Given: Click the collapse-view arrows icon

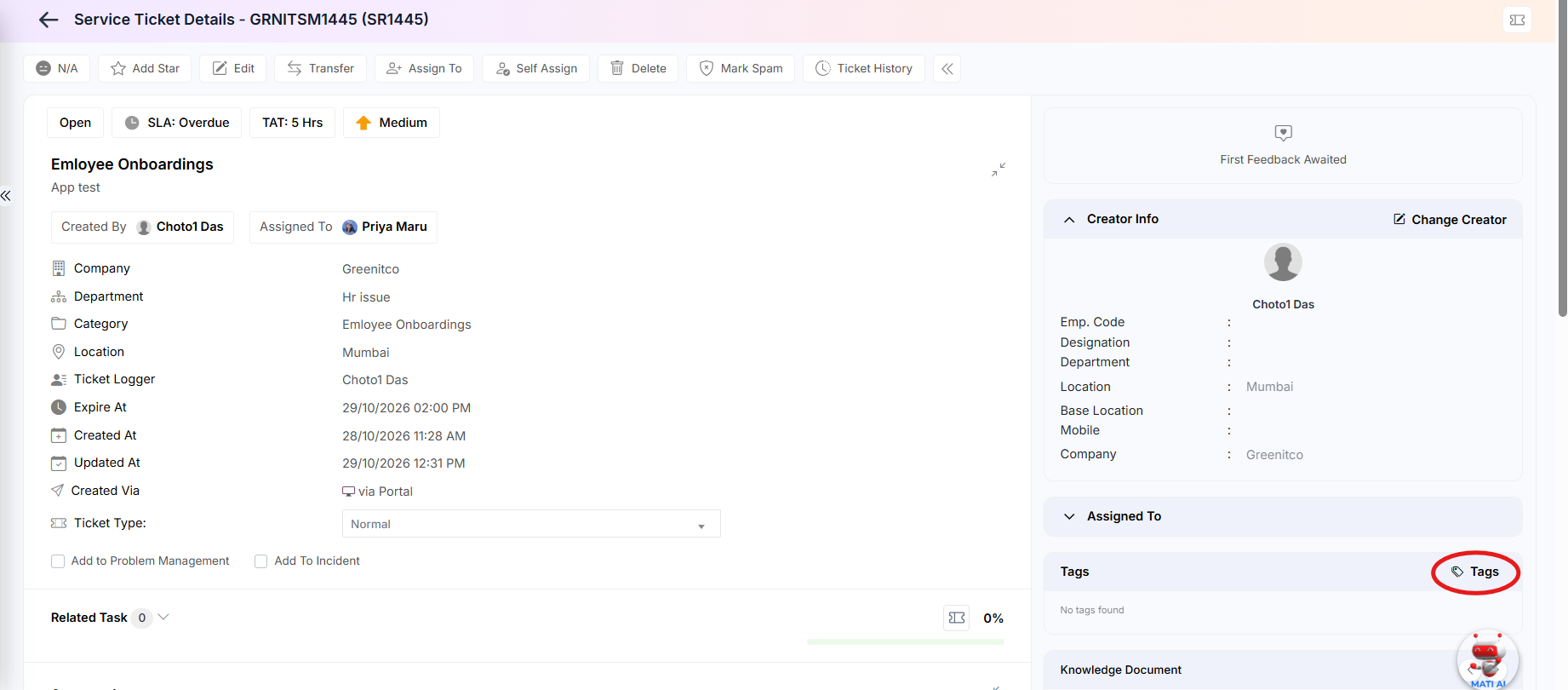Looking at the screenshot, I should click(999, 170).
